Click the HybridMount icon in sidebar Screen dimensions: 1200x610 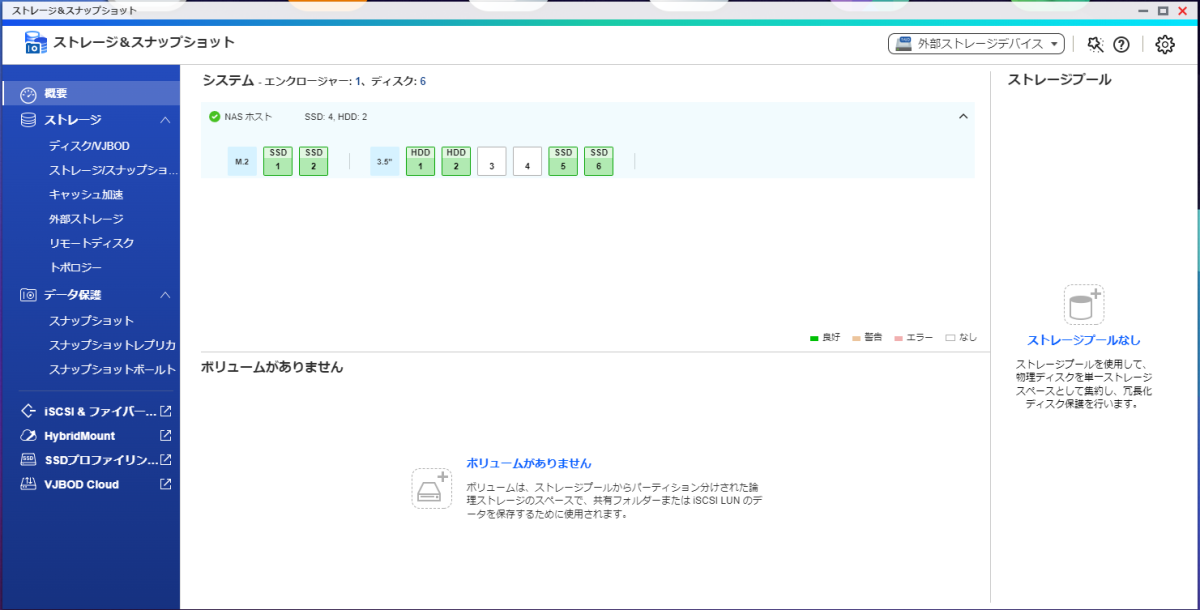point(28,436)
